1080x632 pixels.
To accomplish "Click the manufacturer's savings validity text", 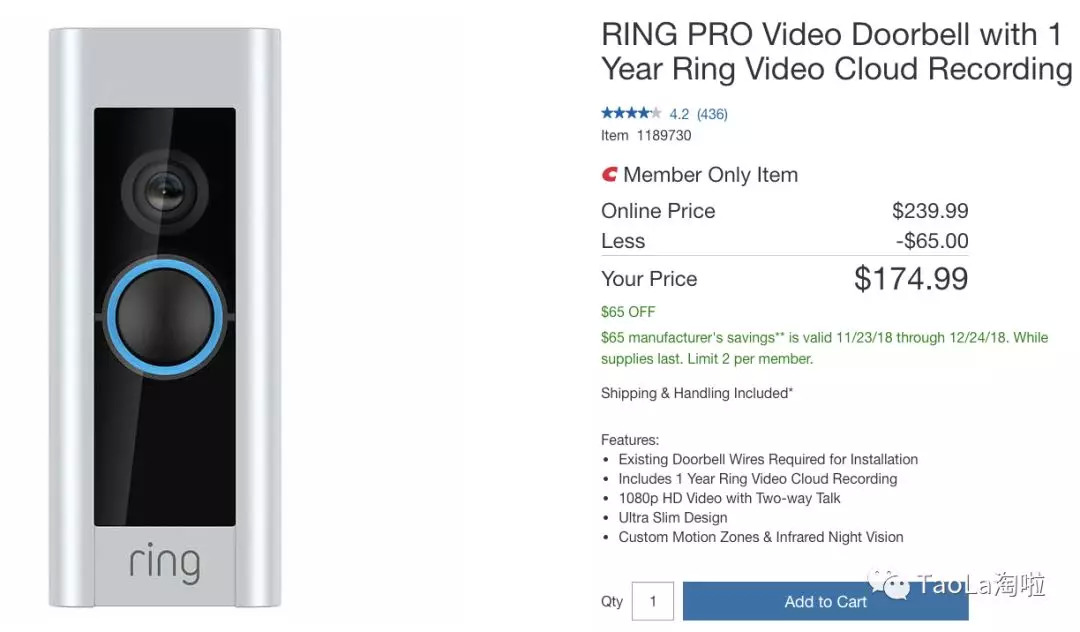I will click(824, 348).
